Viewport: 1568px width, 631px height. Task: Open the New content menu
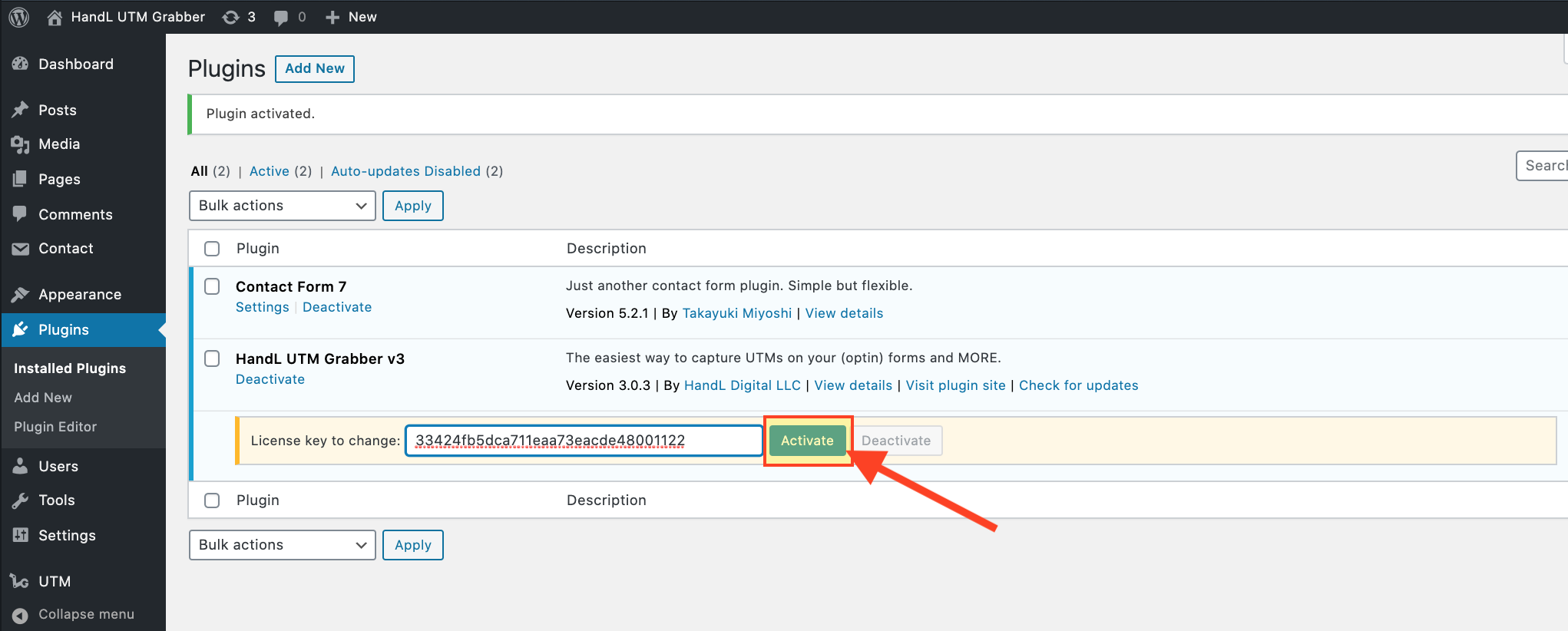coord(352,17)
